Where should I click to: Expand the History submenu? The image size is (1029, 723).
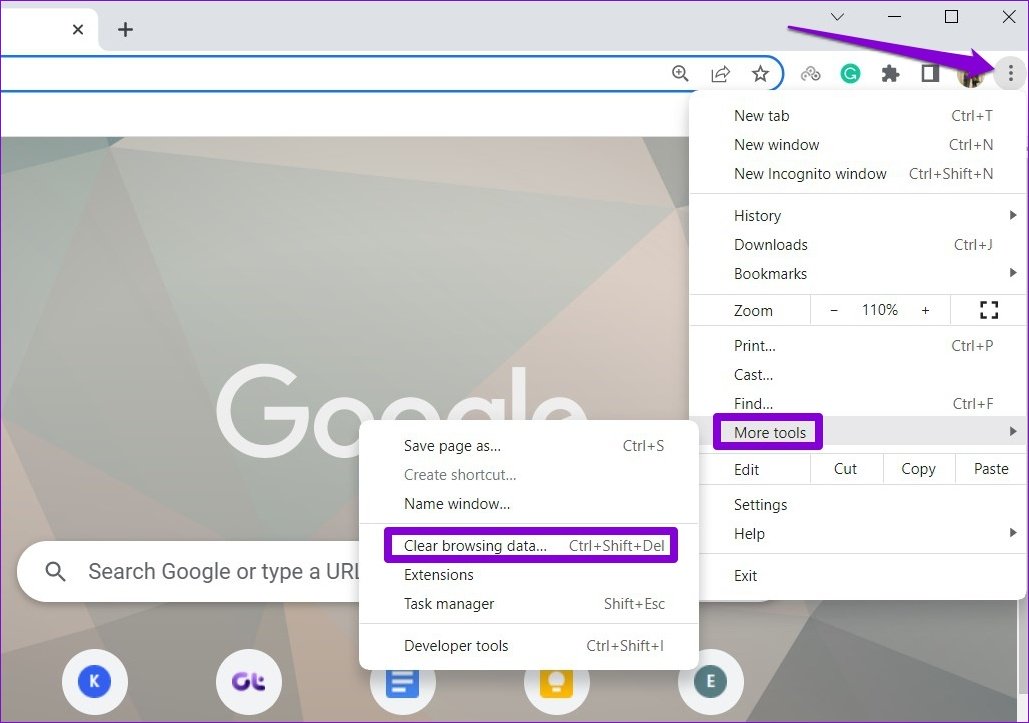click(858, 215)
